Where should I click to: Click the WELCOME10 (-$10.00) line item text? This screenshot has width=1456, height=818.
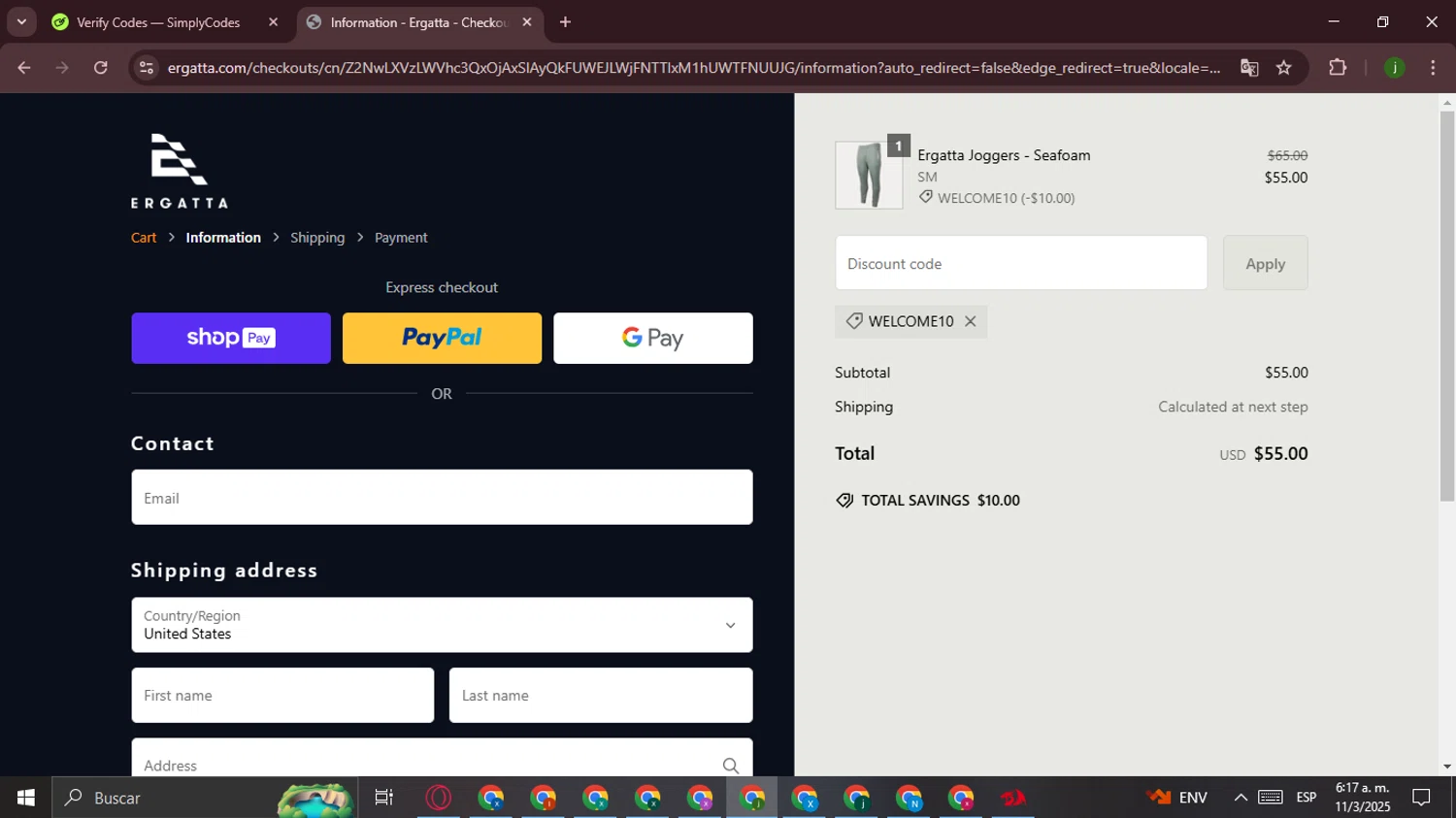tap(1006, 198)
